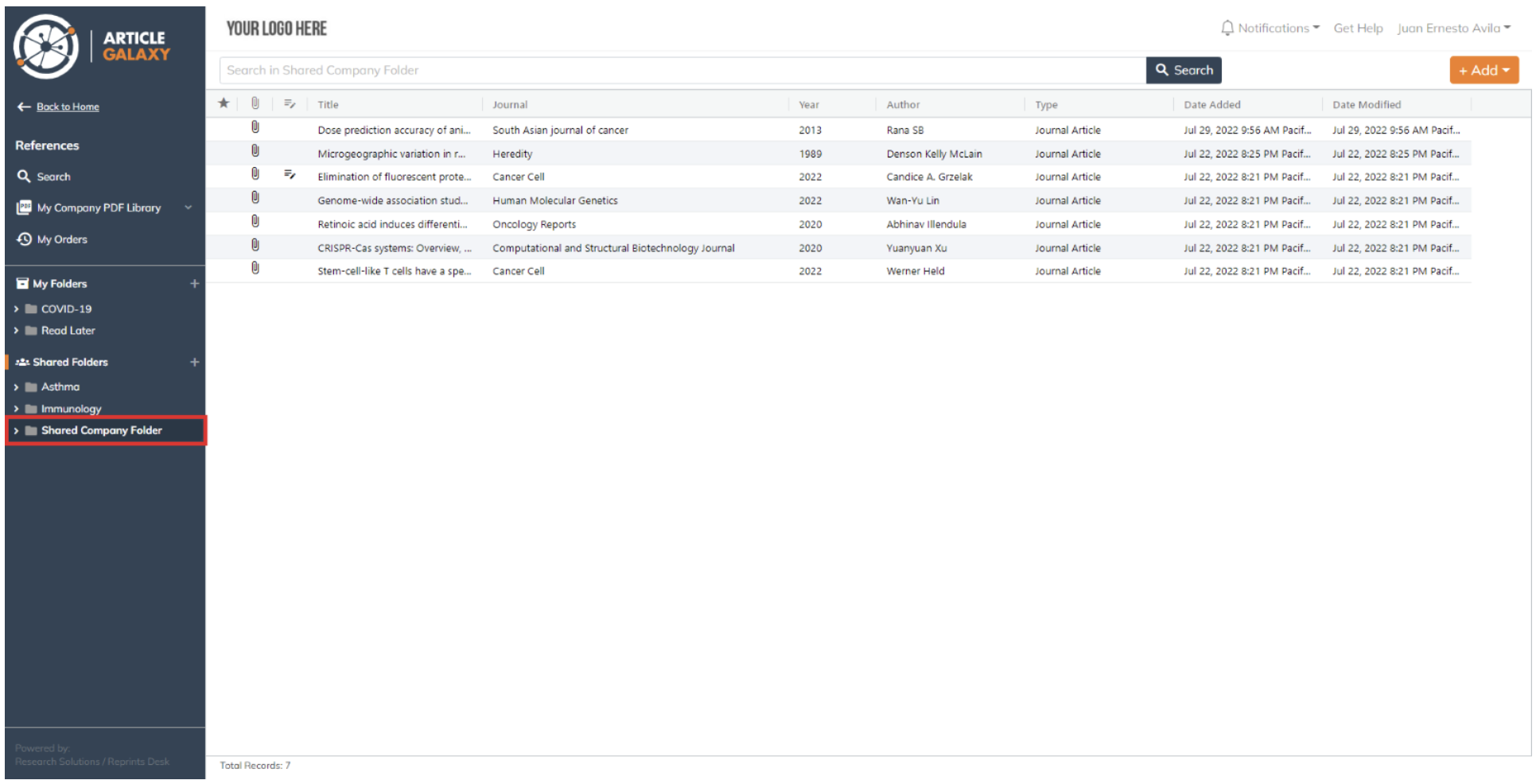Expand the COVID-19 folder
1540x784 pixels.
[x=16, y=309]
